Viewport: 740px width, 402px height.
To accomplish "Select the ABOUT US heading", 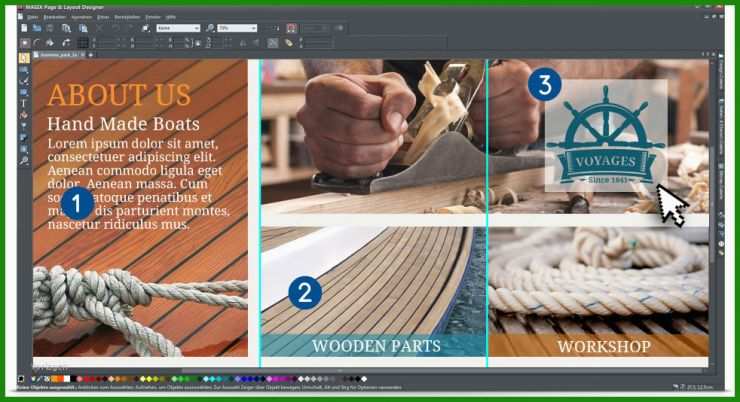I will (119, 94).
